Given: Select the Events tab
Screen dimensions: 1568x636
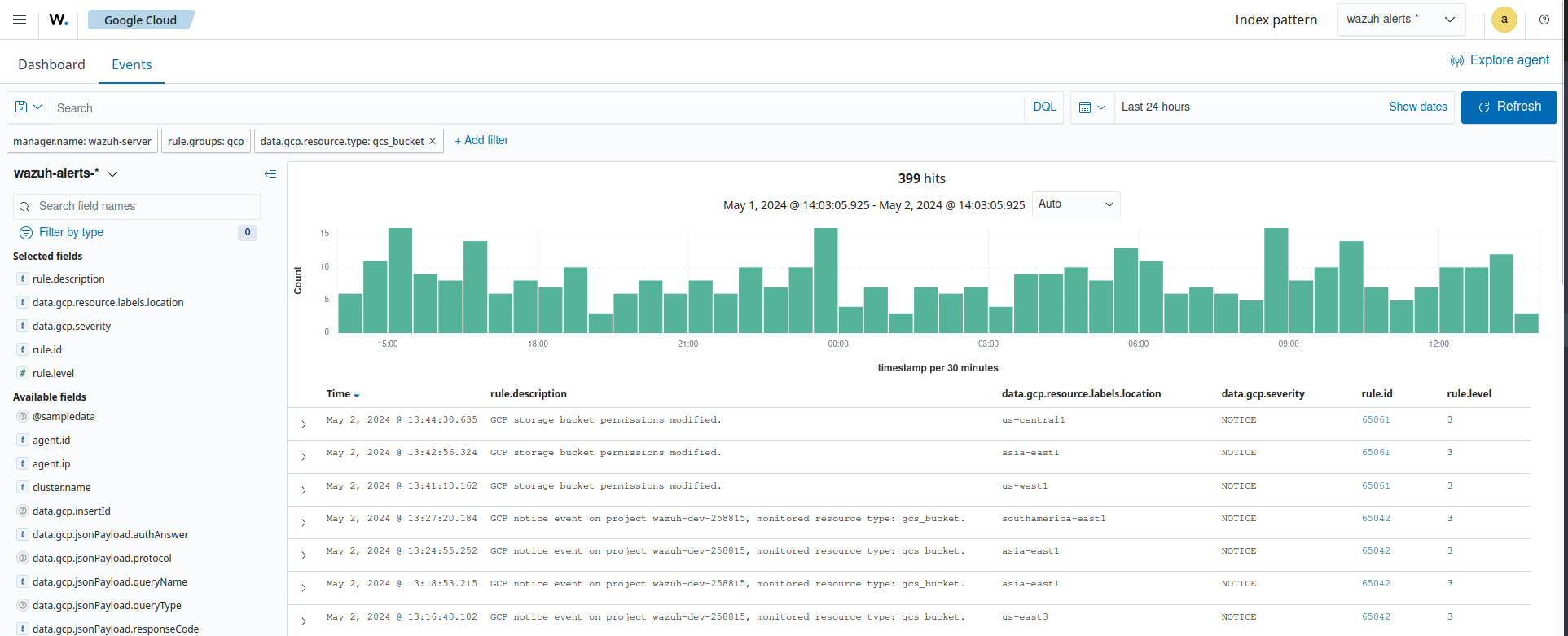Looking at the screenshot, I should (x=131, y=64).
